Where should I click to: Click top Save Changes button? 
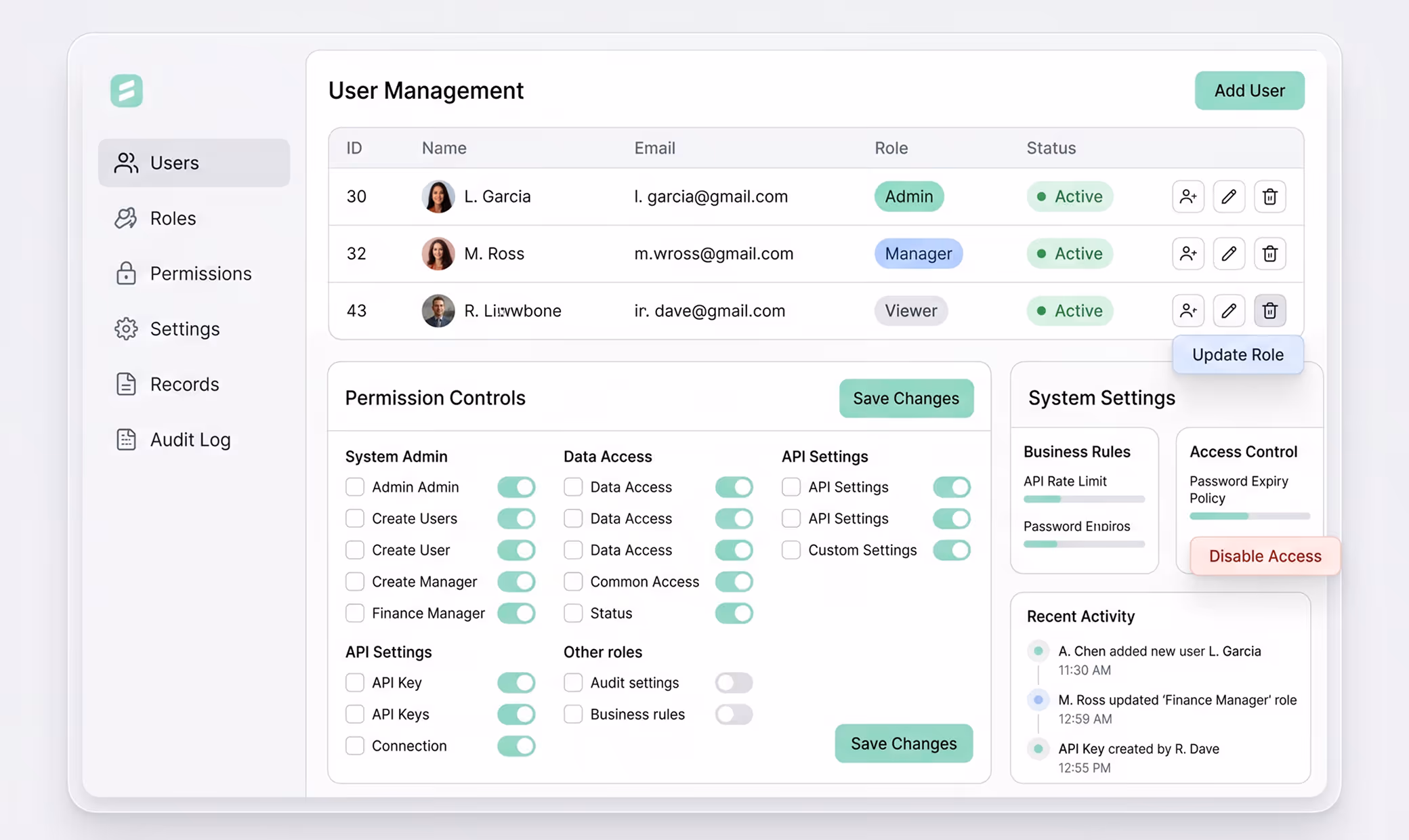coord(906,398)
